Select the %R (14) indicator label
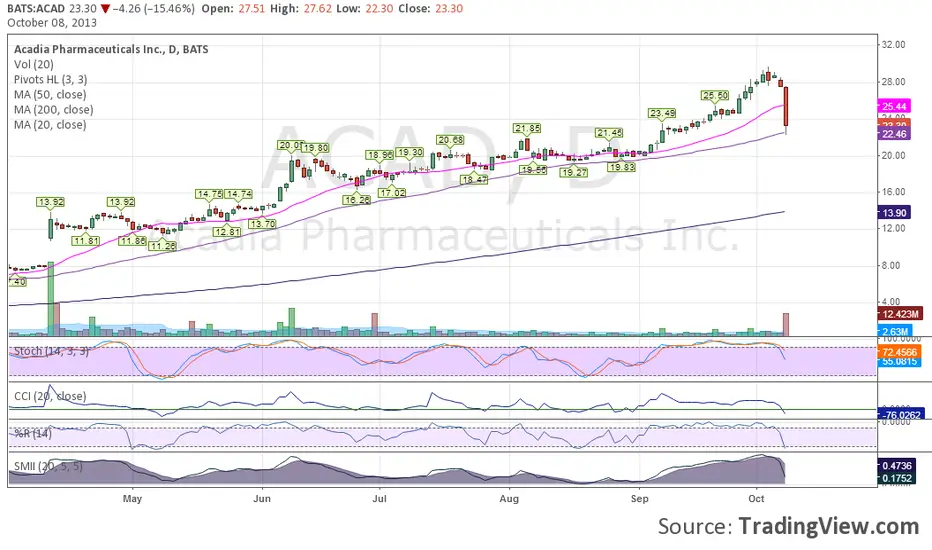932x550 pixels. tap(33, 433)
